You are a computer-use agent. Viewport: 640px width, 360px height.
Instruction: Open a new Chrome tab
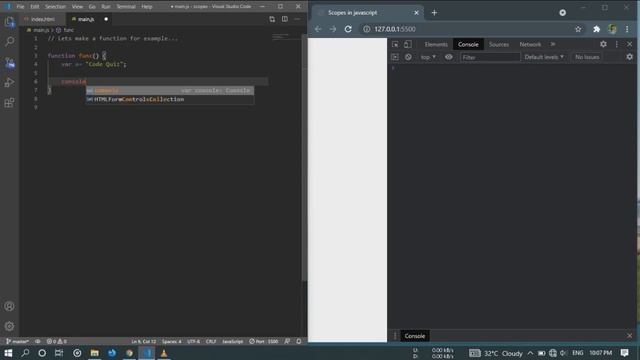click(x=434, y=13)
